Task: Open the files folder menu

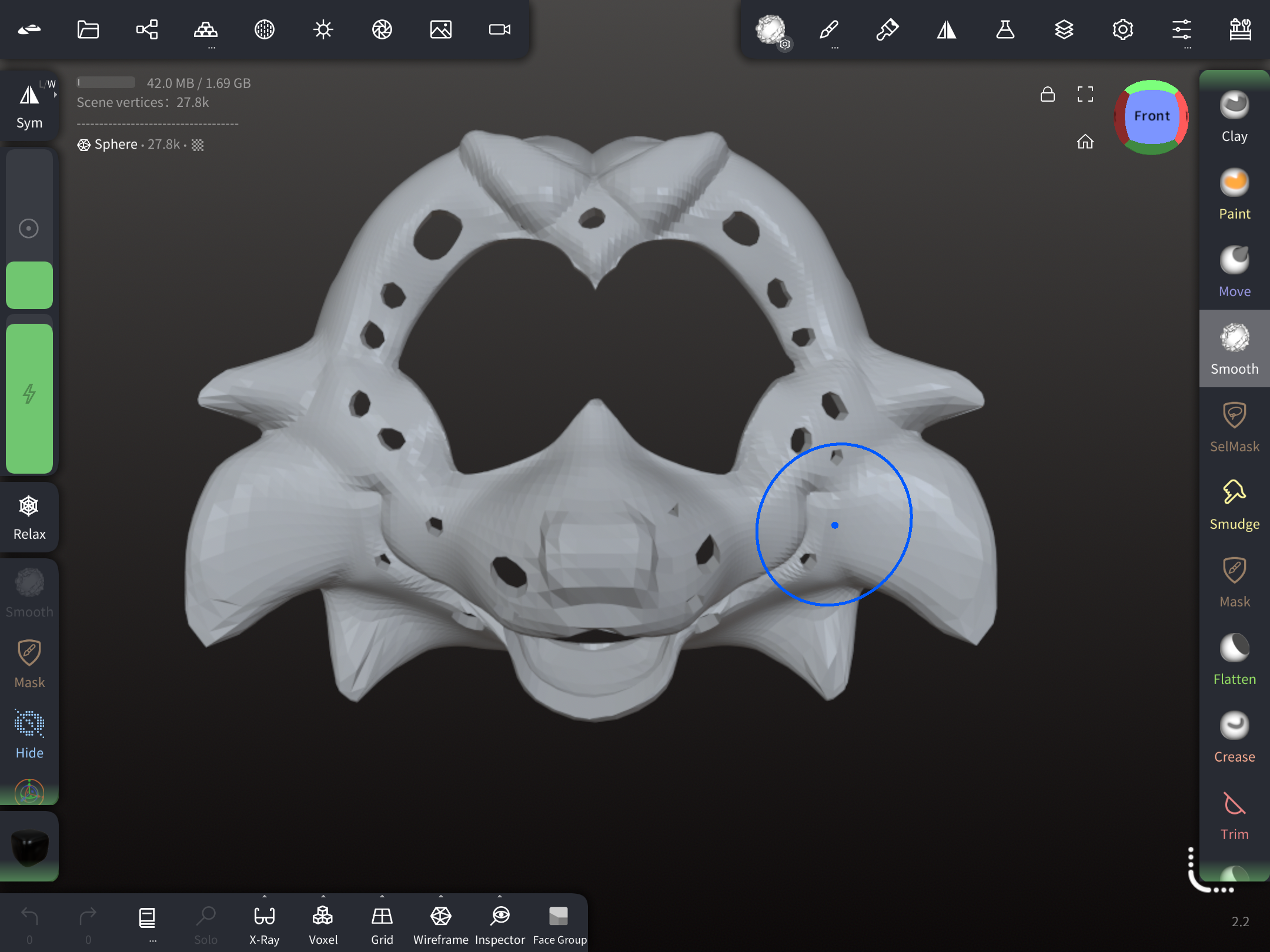Action: click(x=88, y=29)
